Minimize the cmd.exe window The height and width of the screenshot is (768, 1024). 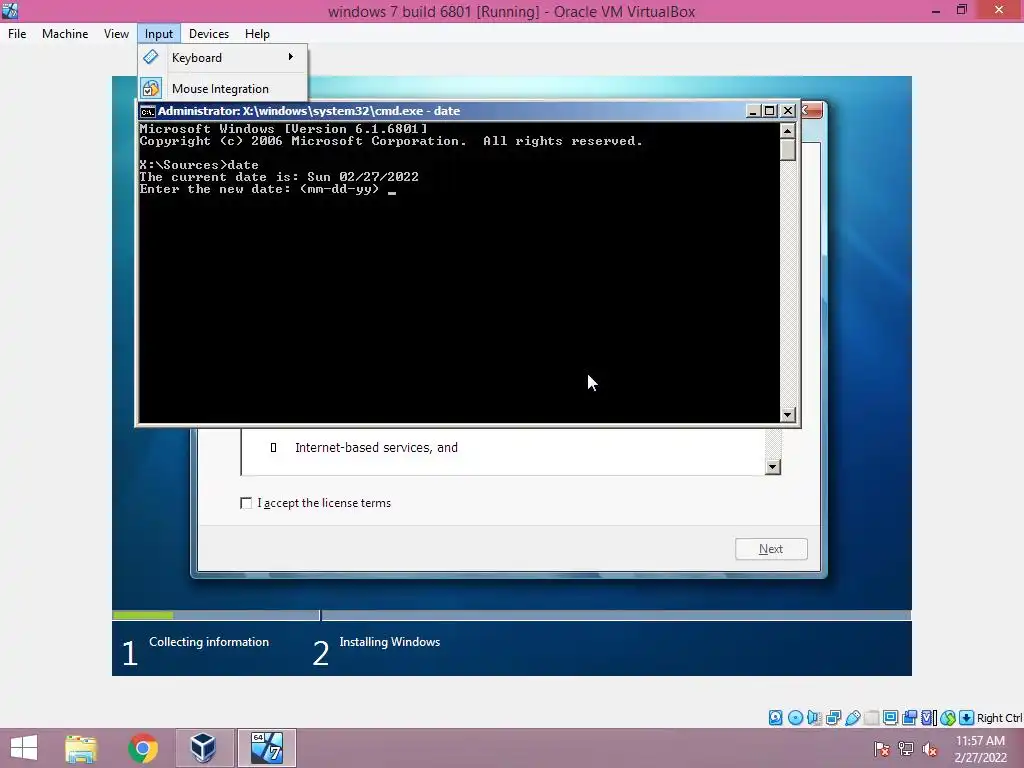click(752, 111)
